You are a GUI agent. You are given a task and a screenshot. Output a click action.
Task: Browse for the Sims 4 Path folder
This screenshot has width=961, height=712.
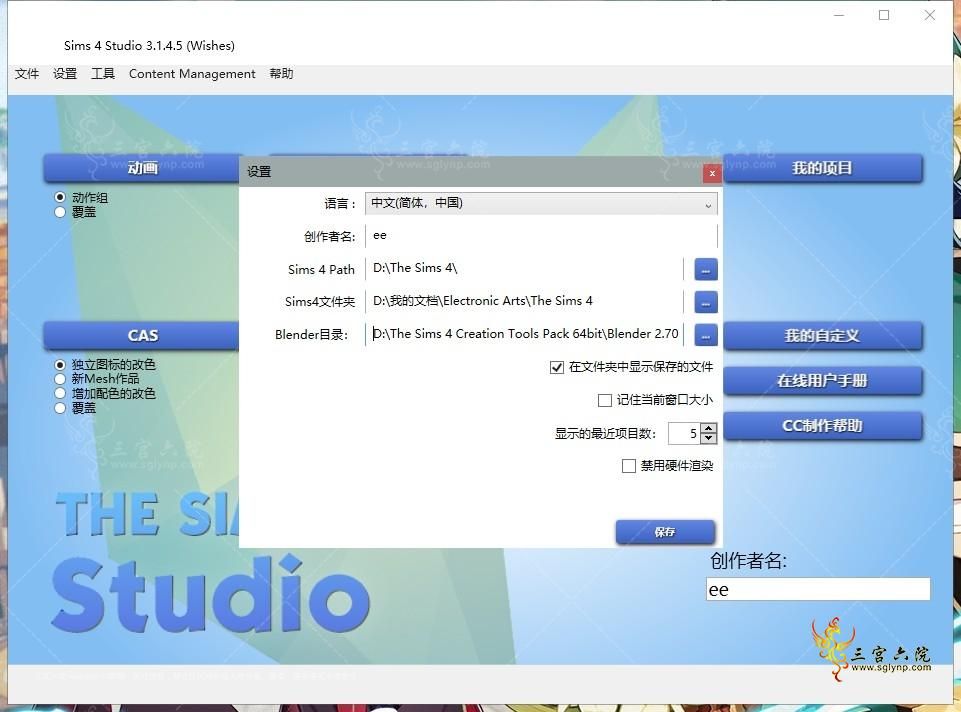click(x=705, y=269)
